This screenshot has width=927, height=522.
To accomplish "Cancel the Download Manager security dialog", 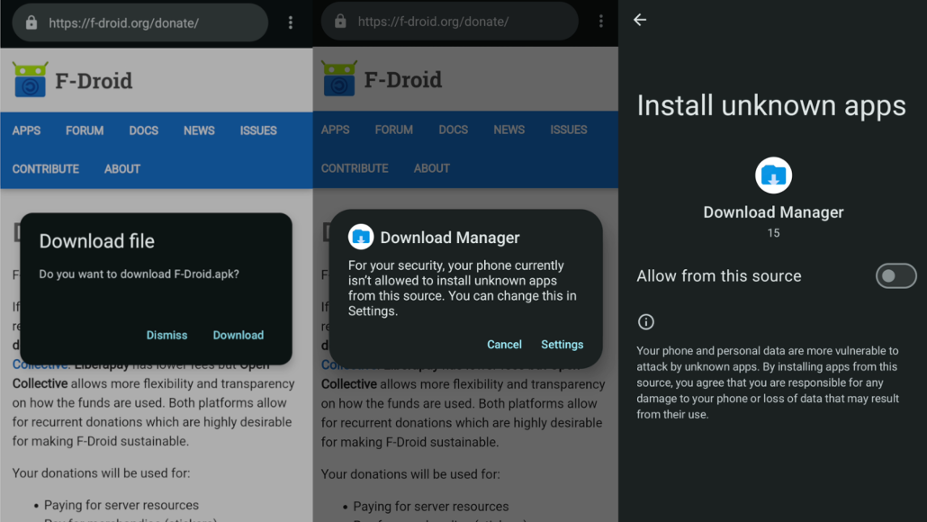I will tap(504, 344).
